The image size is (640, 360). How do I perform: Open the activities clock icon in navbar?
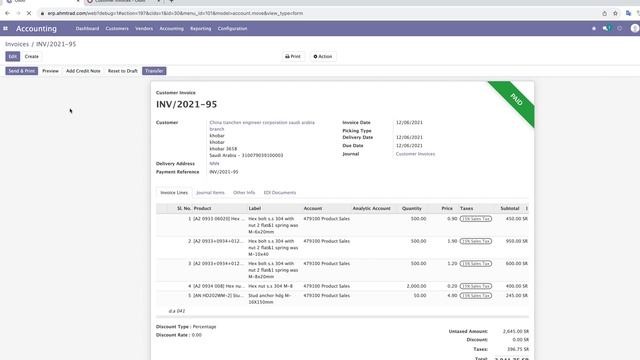(620, 29)
